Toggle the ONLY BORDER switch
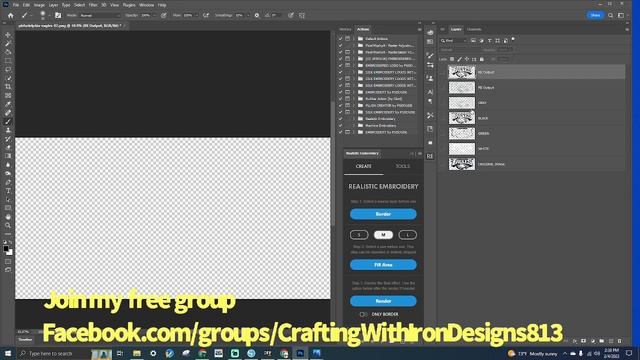640x360 pixels. (363, 314)
